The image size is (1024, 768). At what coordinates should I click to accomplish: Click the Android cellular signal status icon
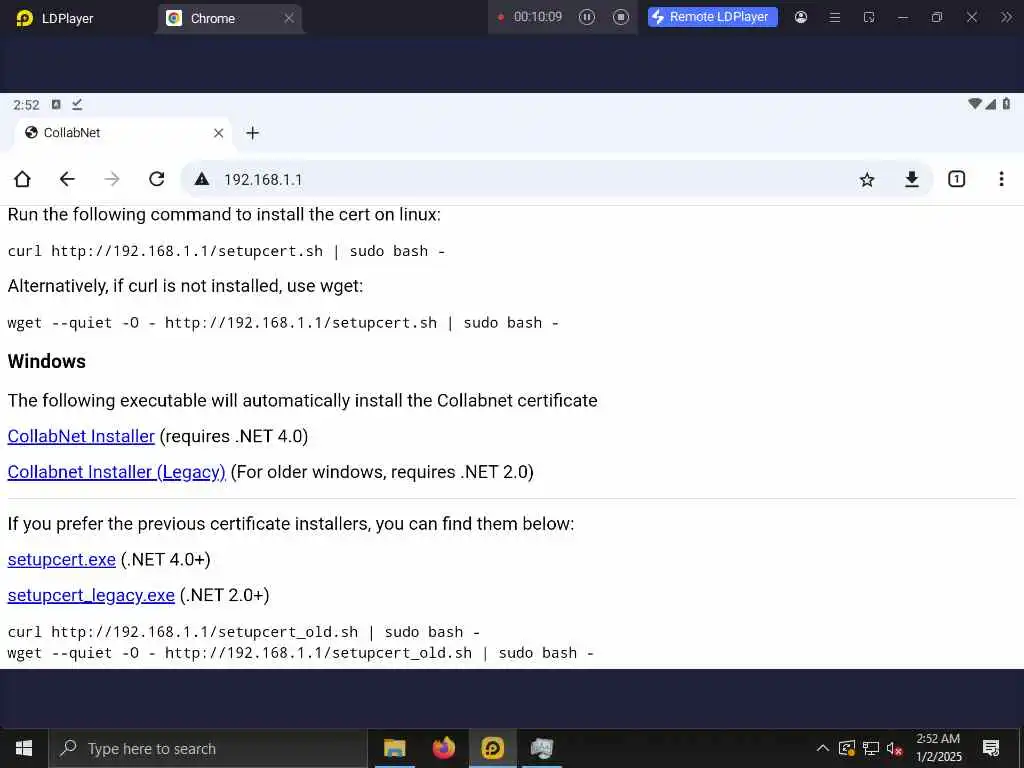pyautogui.click(x=991, y=104)
